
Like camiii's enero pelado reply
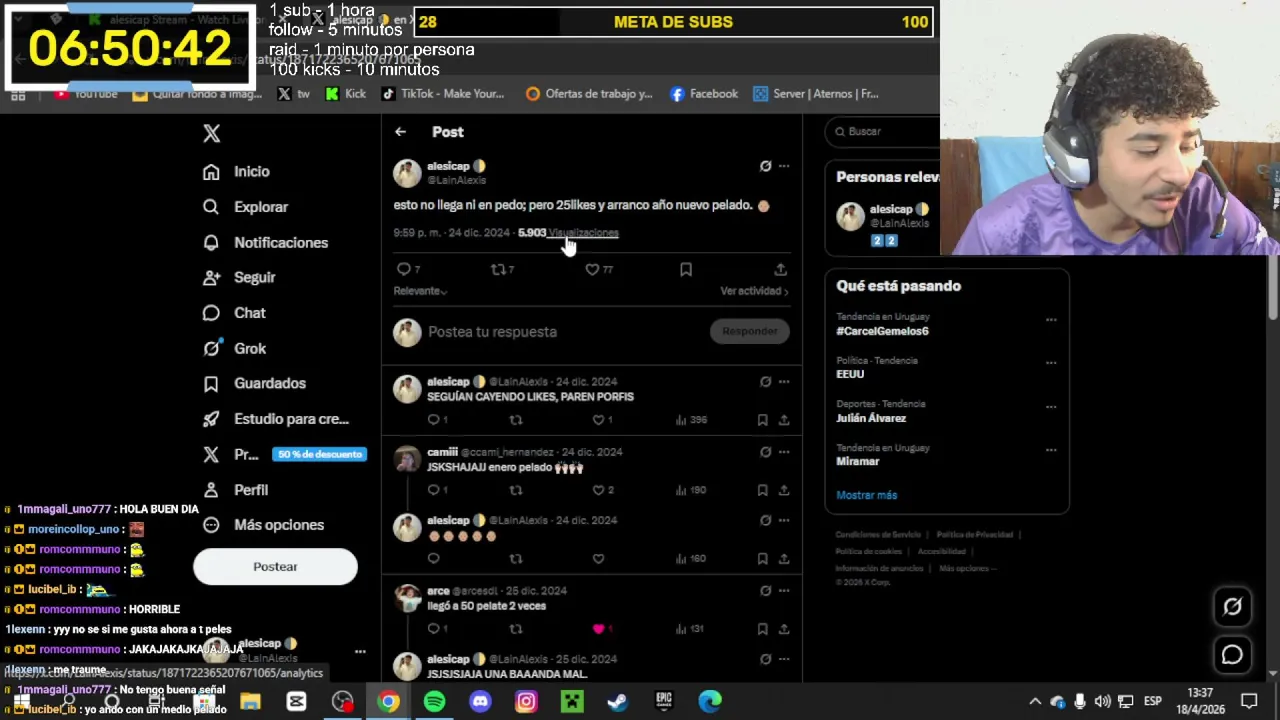(x=598, y=490)
